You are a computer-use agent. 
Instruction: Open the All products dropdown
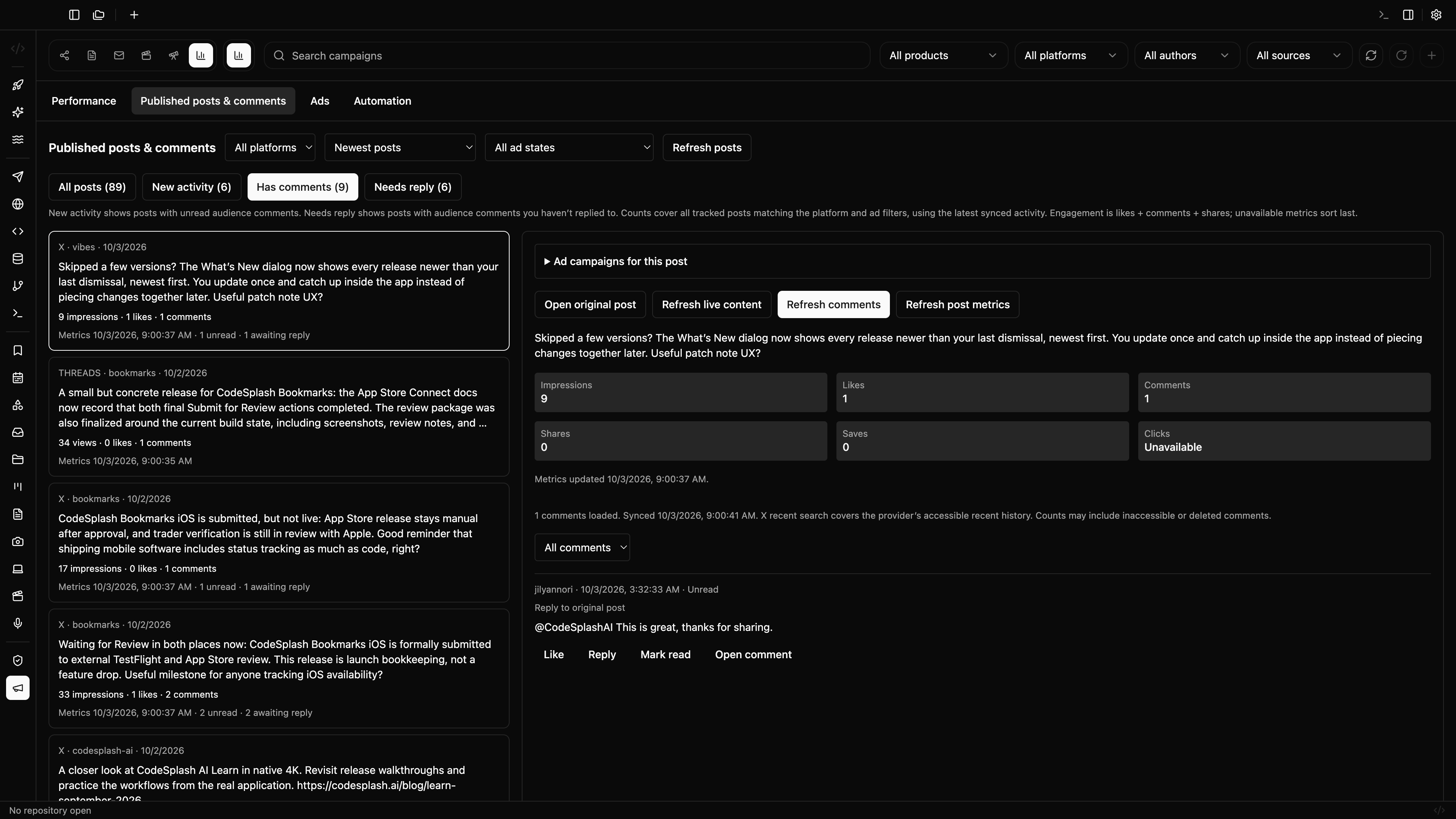point(943,55)
